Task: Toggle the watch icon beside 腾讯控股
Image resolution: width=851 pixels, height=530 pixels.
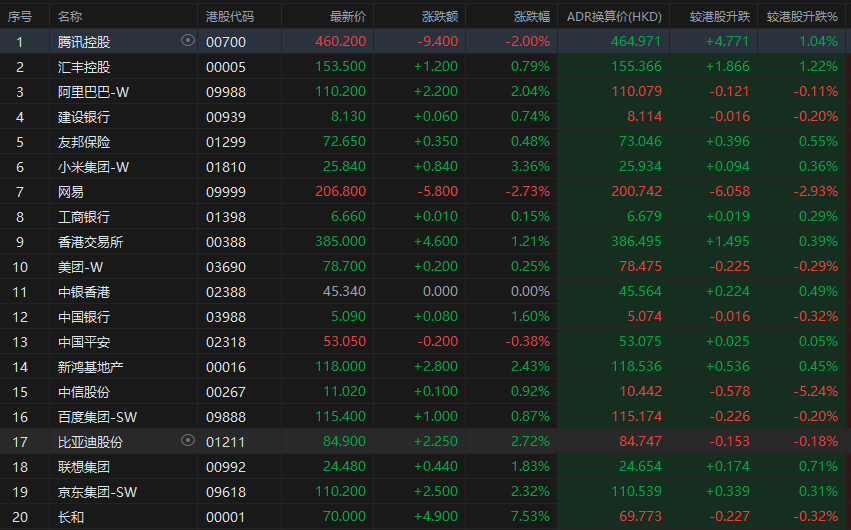Action: pos(188,41)
